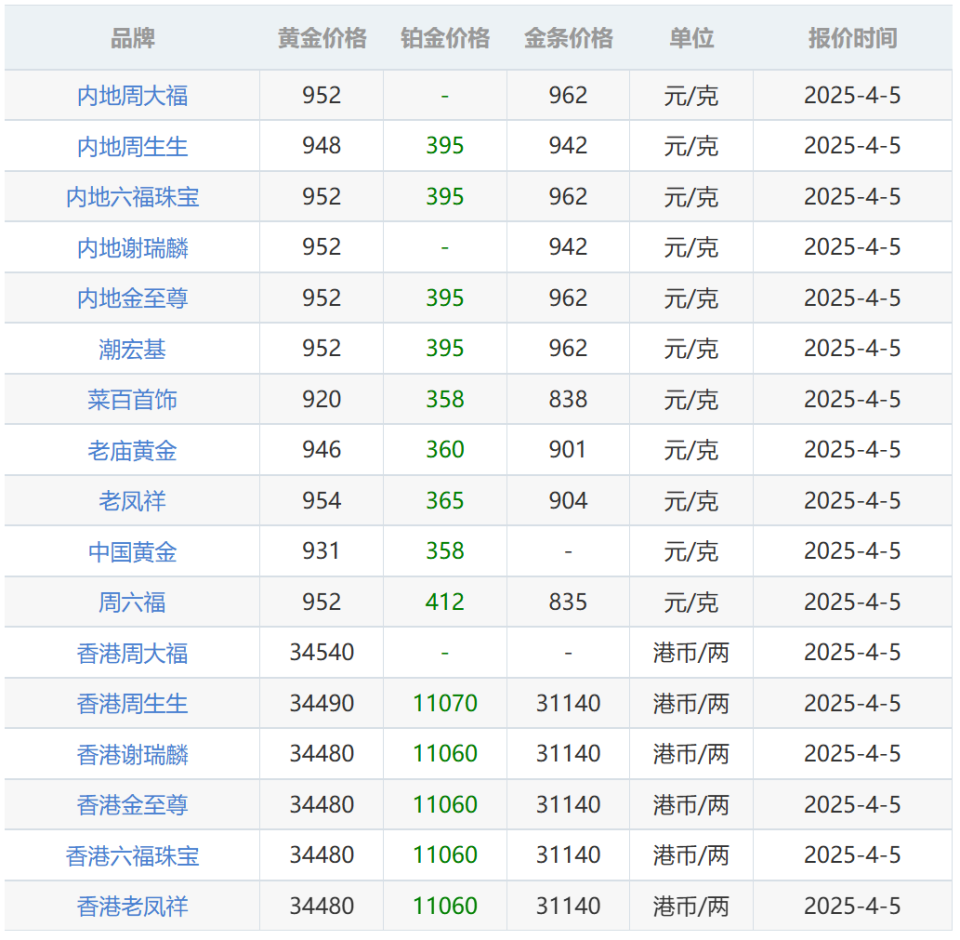The image size is (960, 940).
Task: Open the 内地谢瑞麟 brand link
Action: click(132, 248)
